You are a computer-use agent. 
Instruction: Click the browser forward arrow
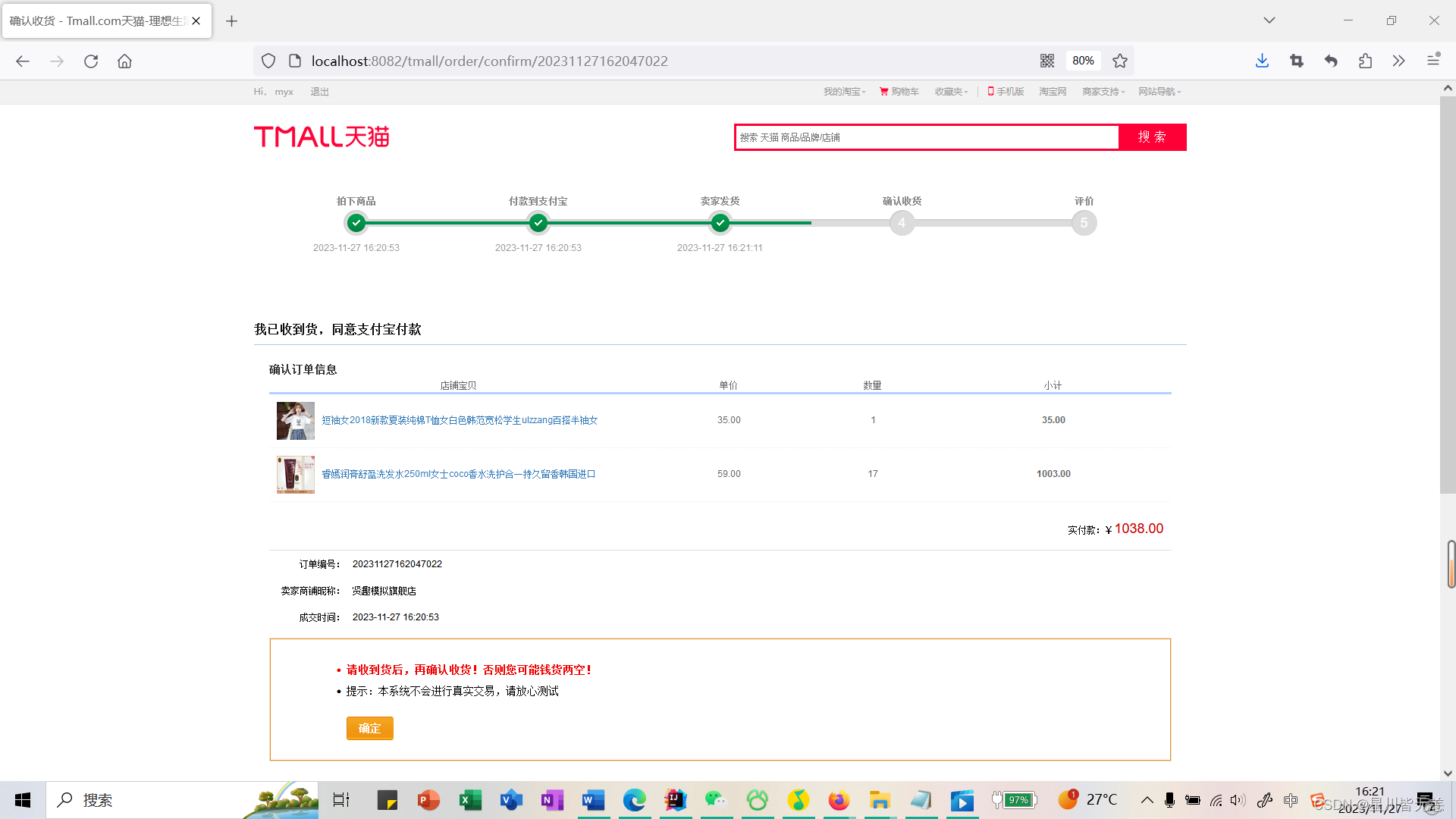pos(57,61)
